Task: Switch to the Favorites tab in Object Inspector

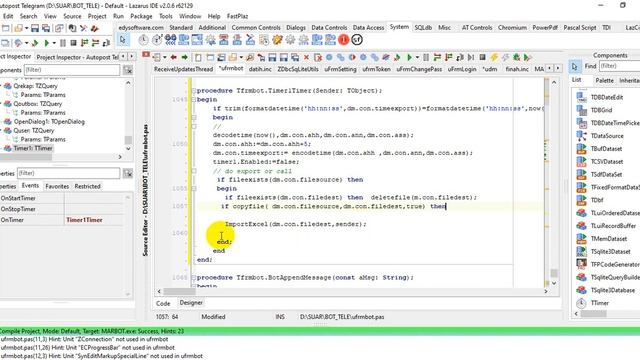Action: (x=57, y=186)
